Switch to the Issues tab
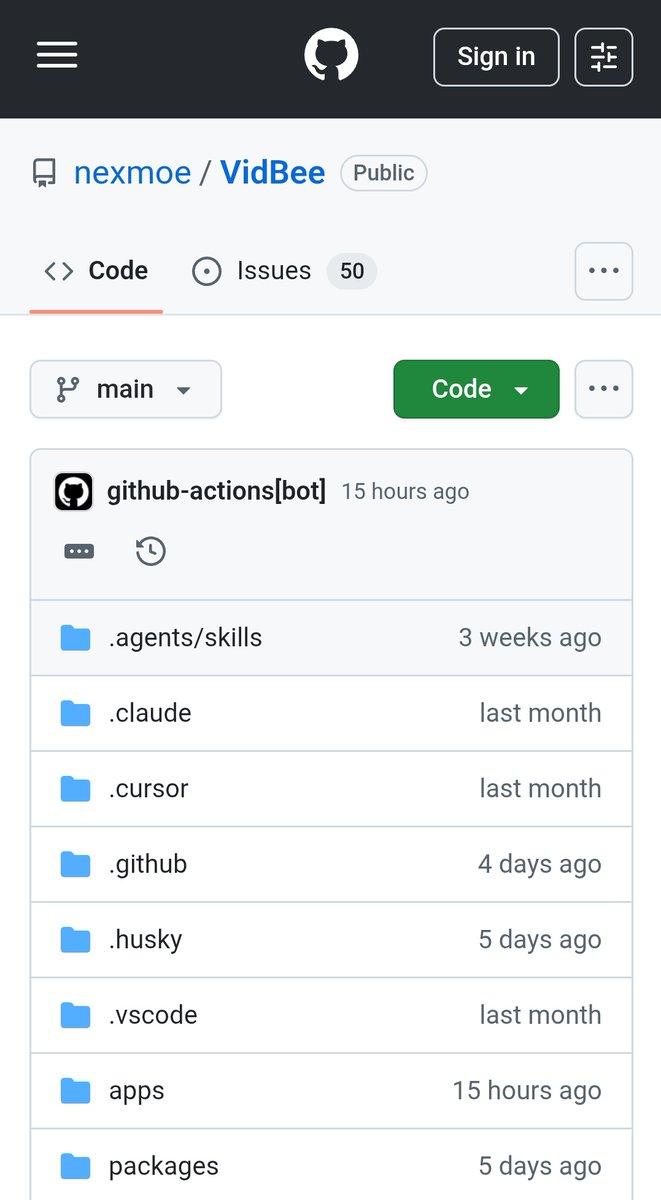 283,271
